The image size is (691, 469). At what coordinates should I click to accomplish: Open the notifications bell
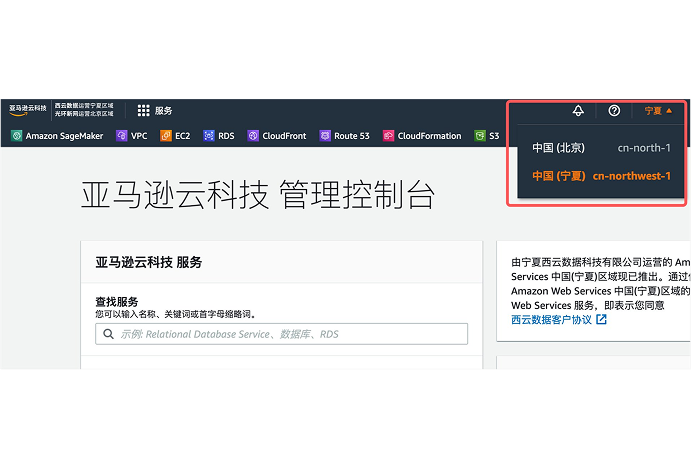coord(578,111)
